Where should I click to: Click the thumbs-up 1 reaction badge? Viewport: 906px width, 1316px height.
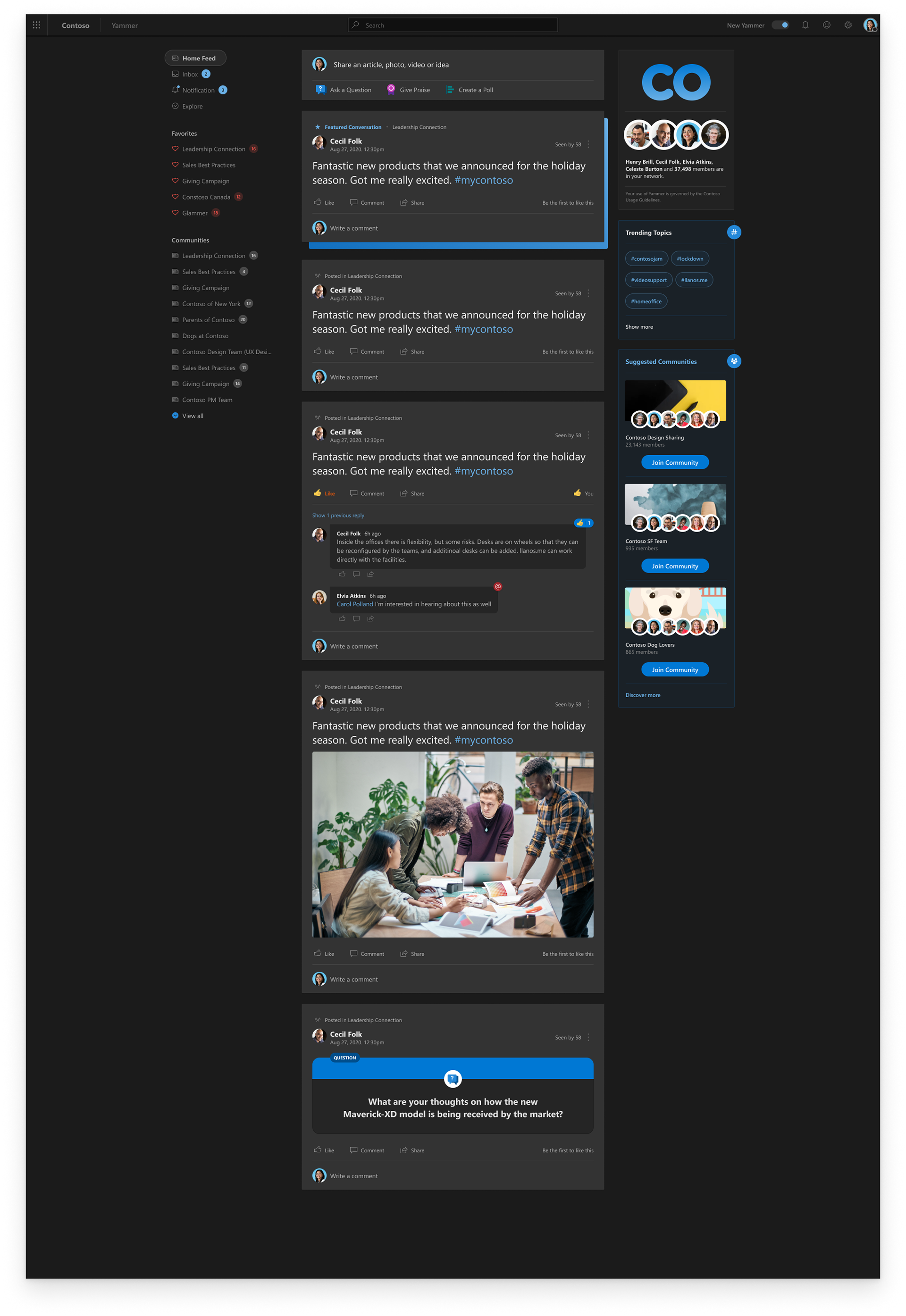[x=584, y=523]
